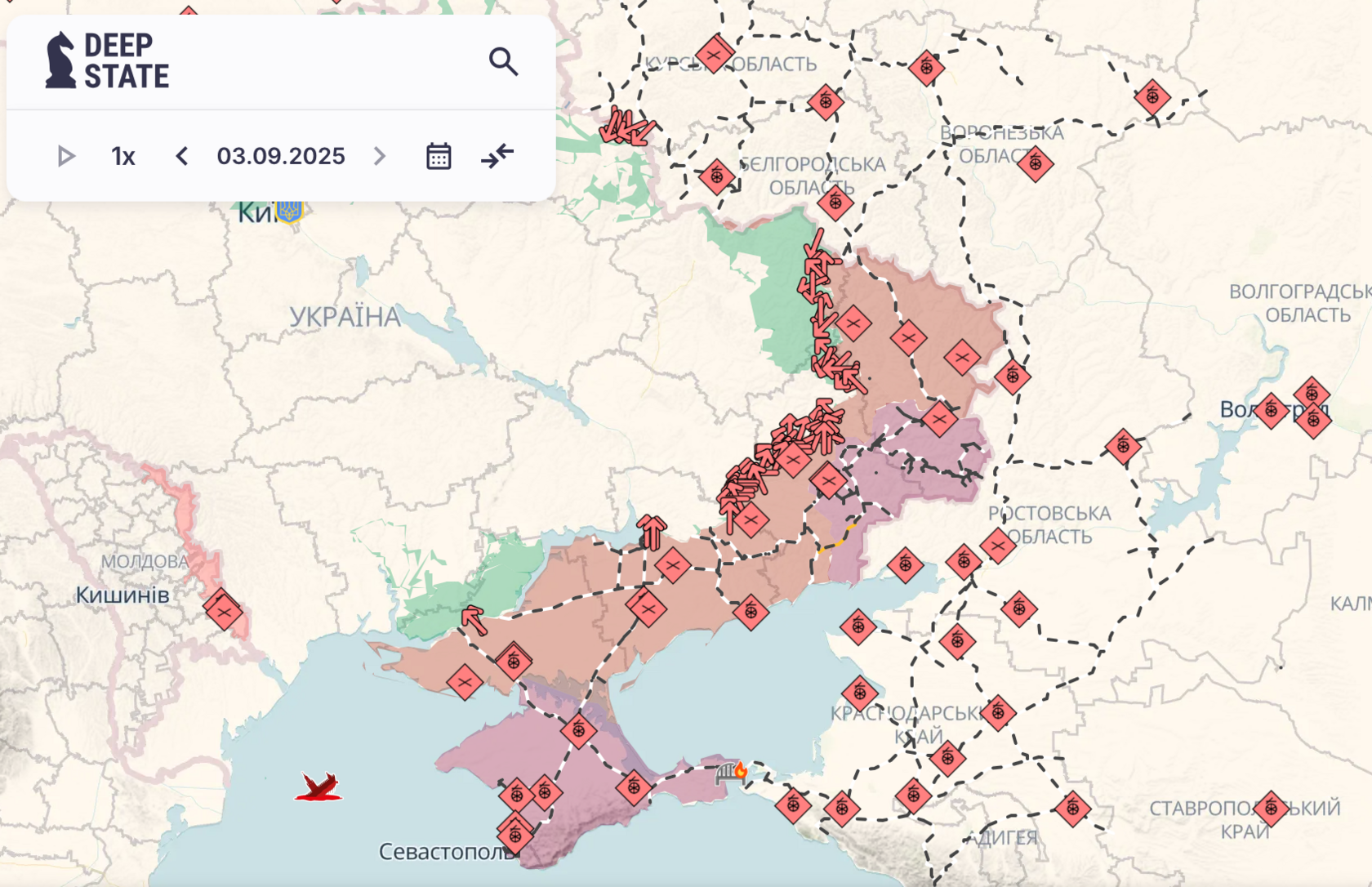Select the unit marker over Курська область label

(x=715, y=55)
